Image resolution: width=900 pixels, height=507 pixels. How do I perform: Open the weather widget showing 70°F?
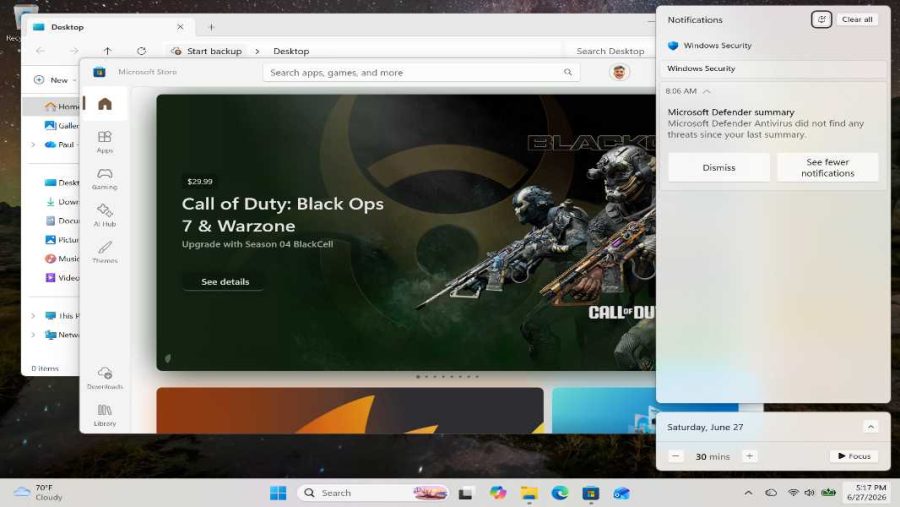point(39,492)
